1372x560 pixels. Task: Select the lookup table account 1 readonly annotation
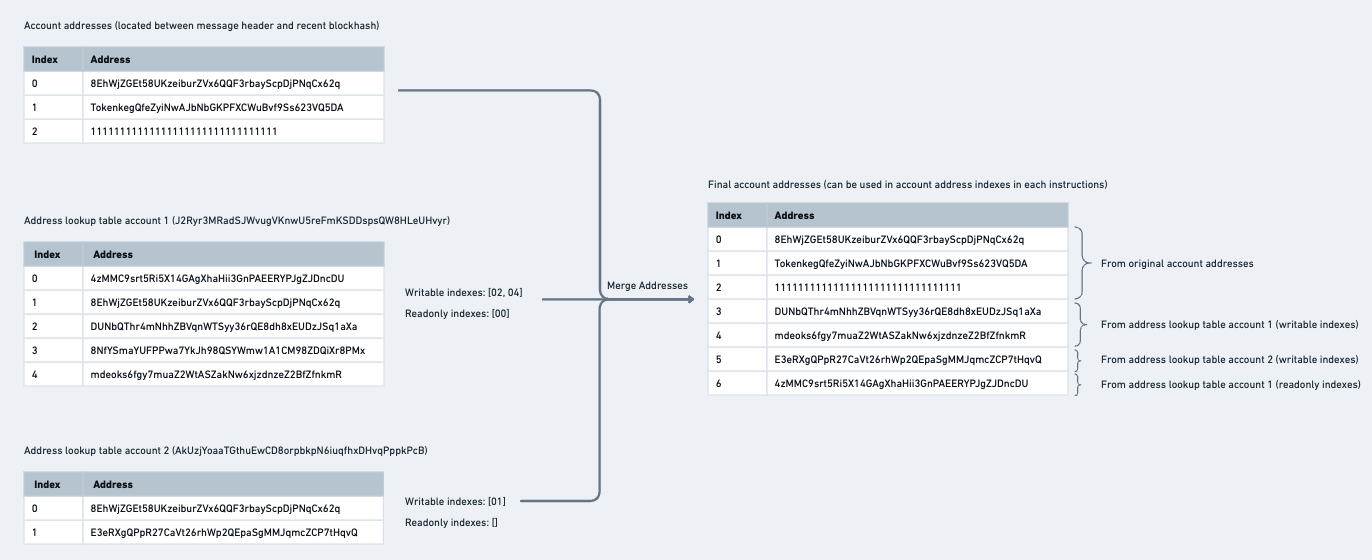1230,384
